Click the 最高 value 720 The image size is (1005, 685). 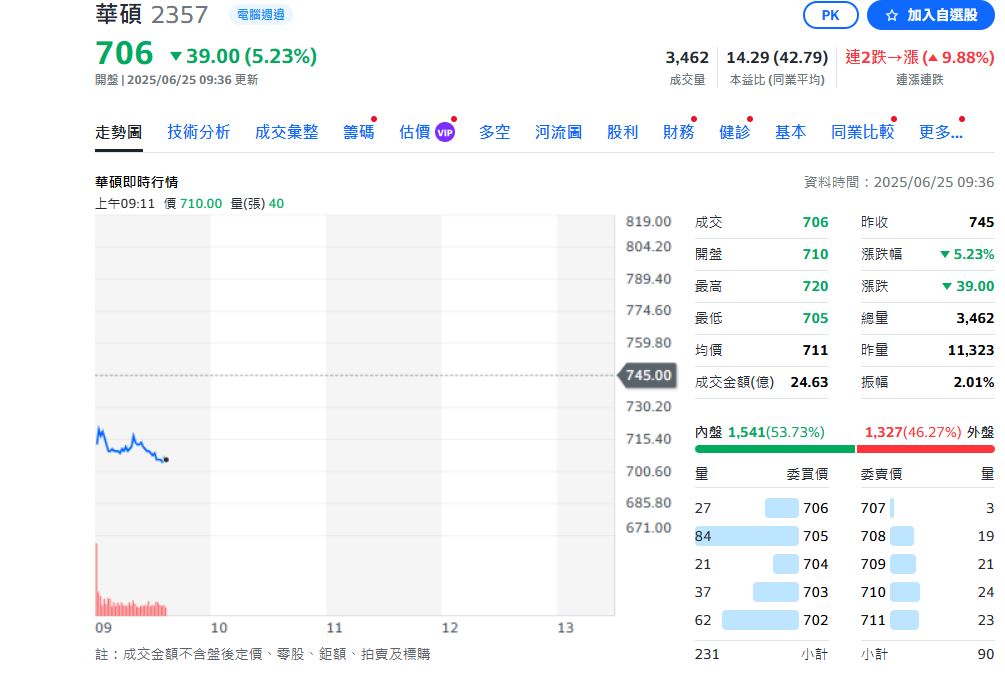point(815,286)
